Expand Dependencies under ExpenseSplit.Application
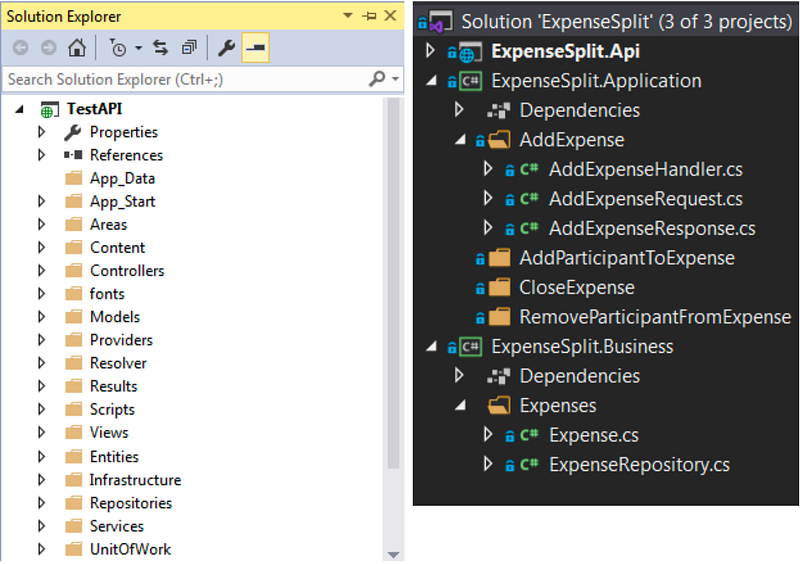The width and height of the screenshot is (800, 564). point(459,109)
